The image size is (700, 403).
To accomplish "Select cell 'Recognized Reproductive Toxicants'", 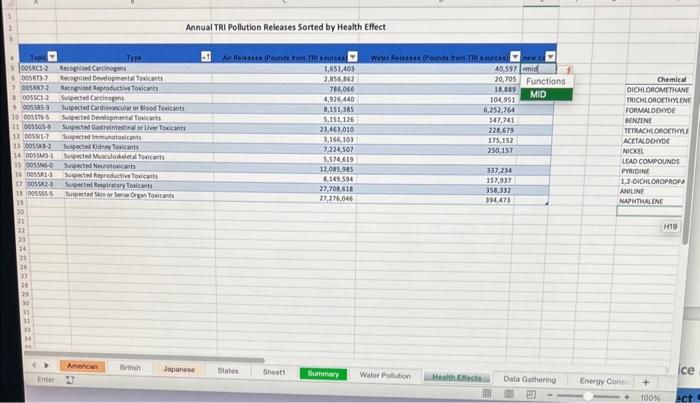I will (109, 88).
